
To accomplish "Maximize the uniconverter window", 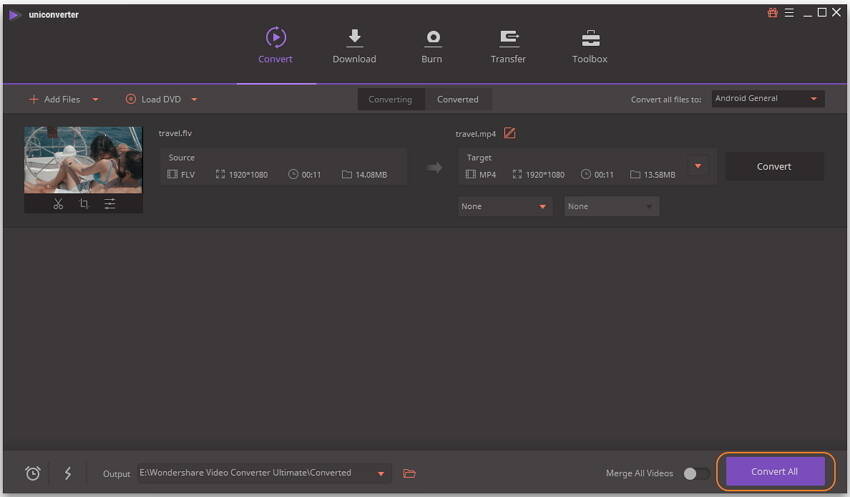I will 822,12.
